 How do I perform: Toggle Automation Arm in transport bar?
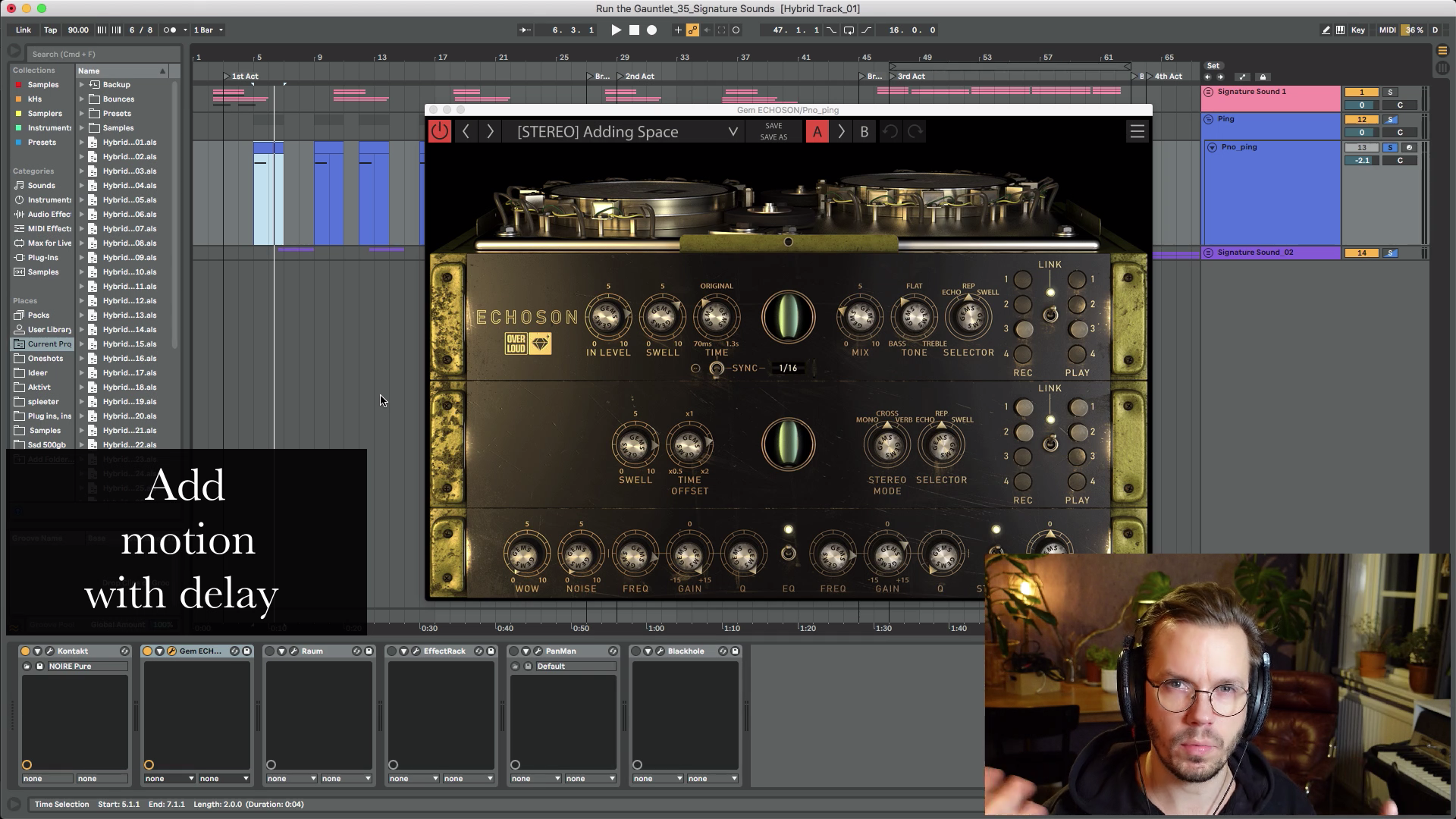click(x=692, y=30)
